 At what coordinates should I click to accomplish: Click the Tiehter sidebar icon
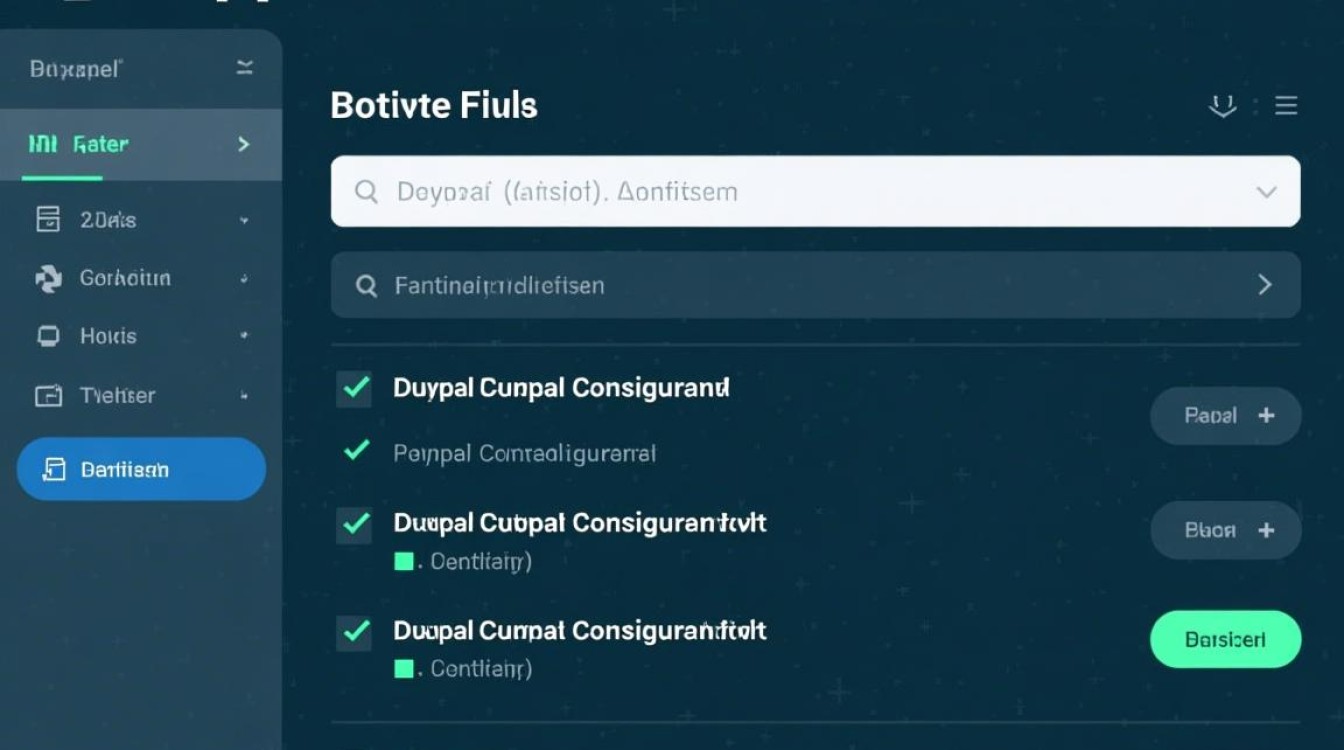(48, 396)
